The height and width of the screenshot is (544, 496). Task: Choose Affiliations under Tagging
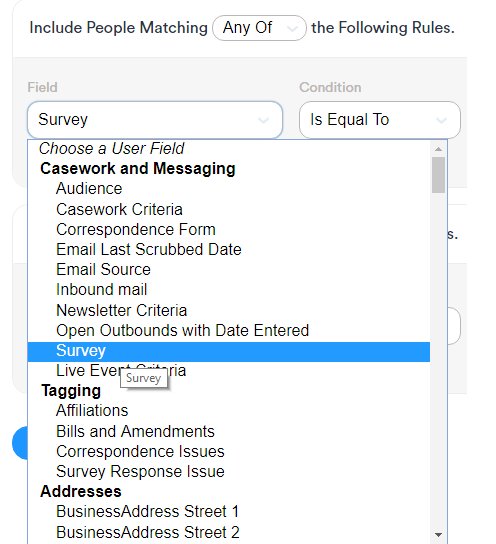pyautogui.click(x=229, y=411)
